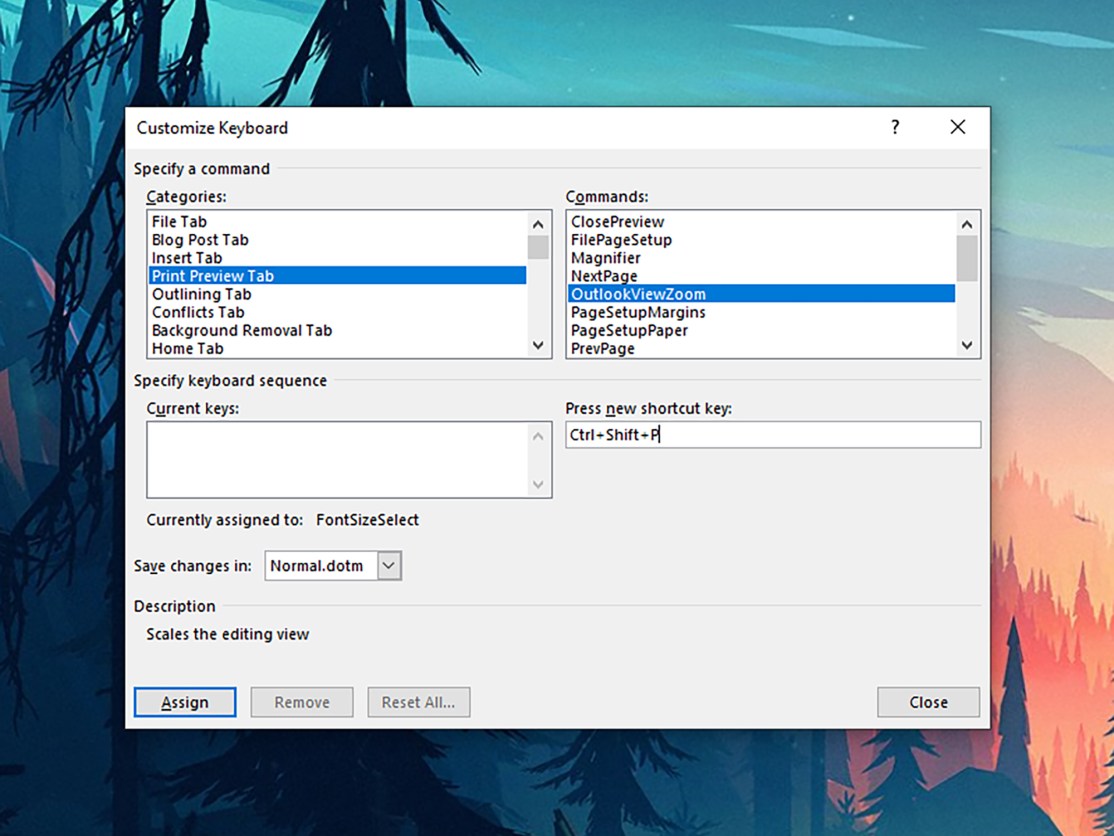Click the Help question mark icon
The height and width of the screenshot is (836, 1114).
tap(894, 127)
